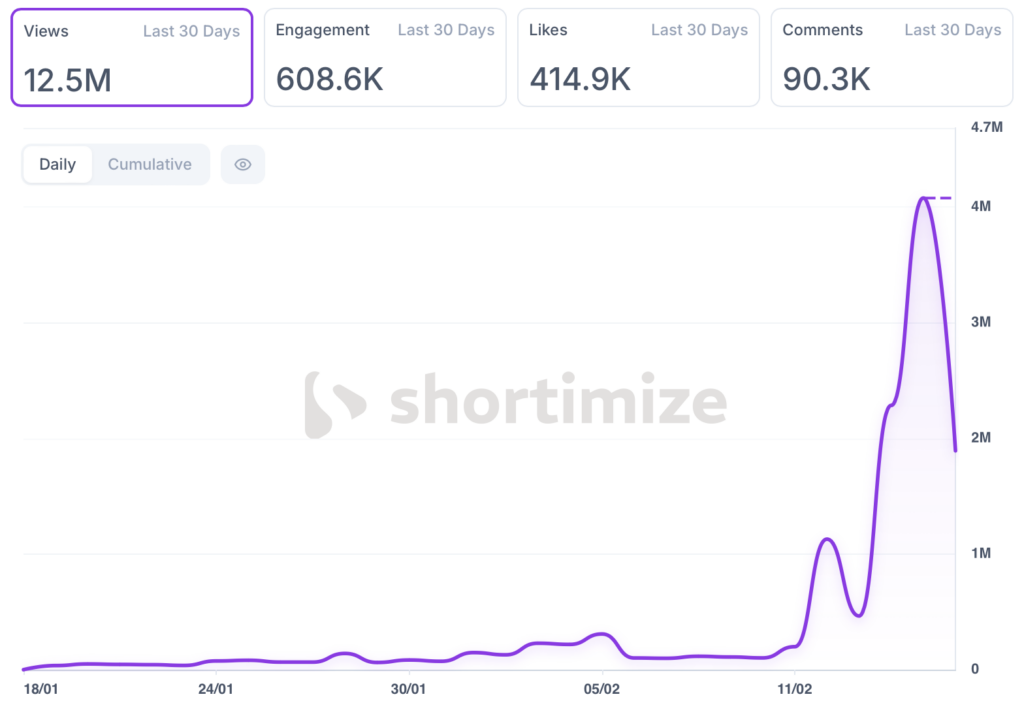
Task: Click the 18/01 date axis label
Action: point(40,689)
